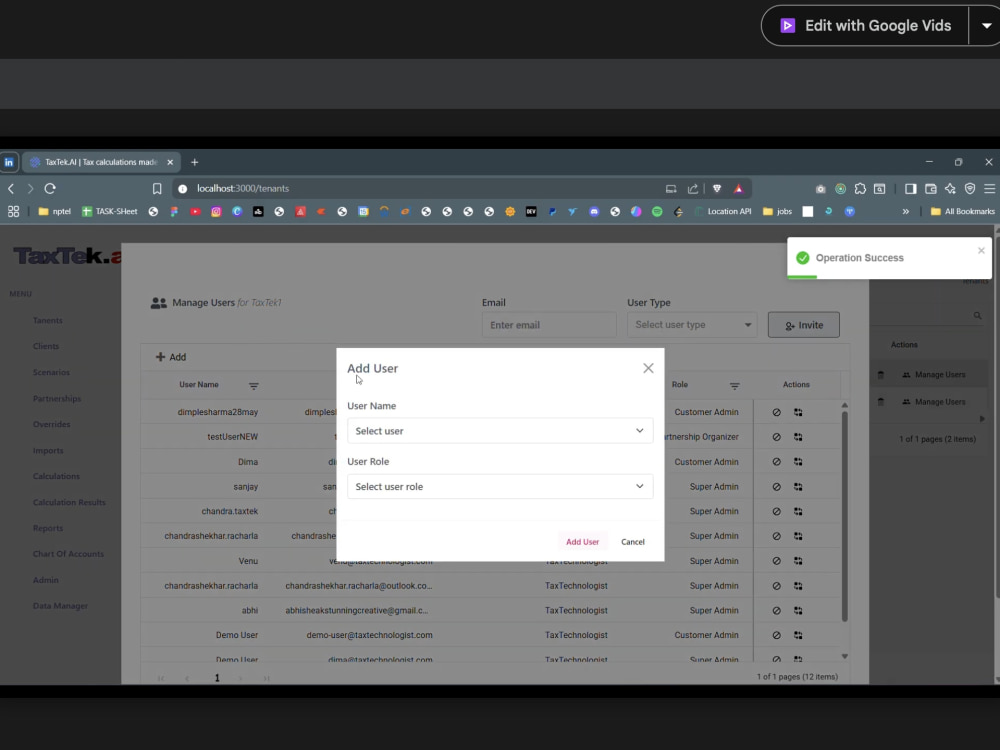Click role-change icon for testUserNEW row
The image size is (1000, 750).
click(798, 437)
